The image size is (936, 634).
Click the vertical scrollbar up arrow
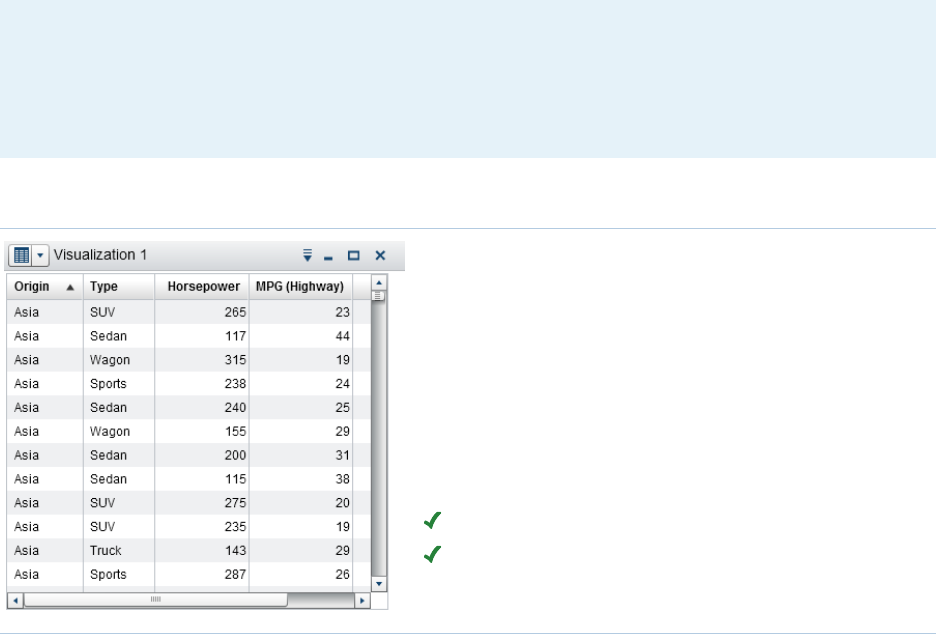379,282
